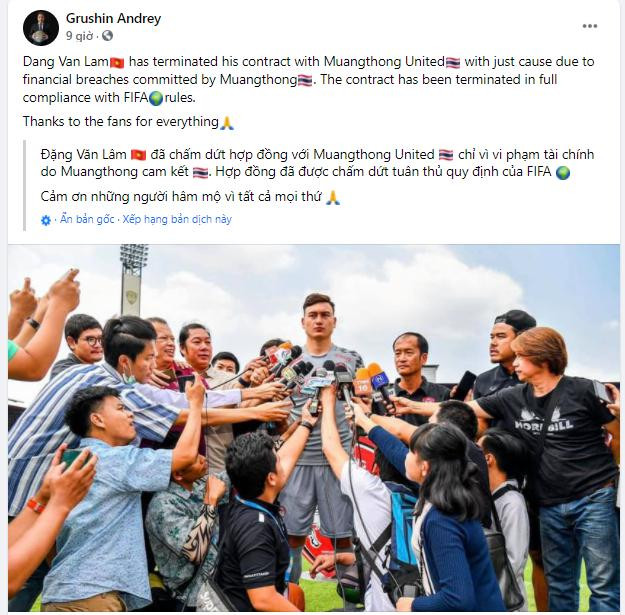Image resolution: width=625 pixels, height=615 pixels.
Task: Click 'Ẩn bản gốc' to hide original
Action: point(87,219)
